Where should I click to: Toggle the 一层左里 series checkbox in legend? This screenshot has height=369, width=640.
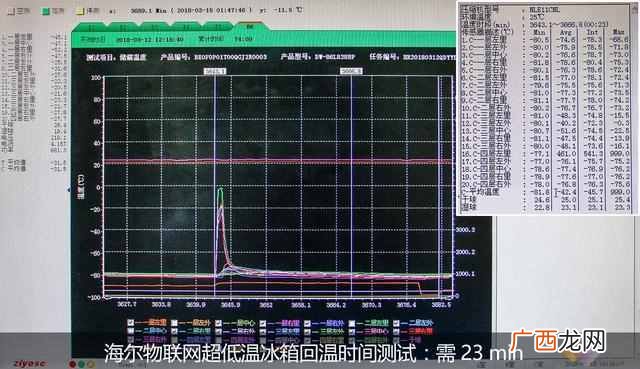pyautogui.click(x=131, y=322)
